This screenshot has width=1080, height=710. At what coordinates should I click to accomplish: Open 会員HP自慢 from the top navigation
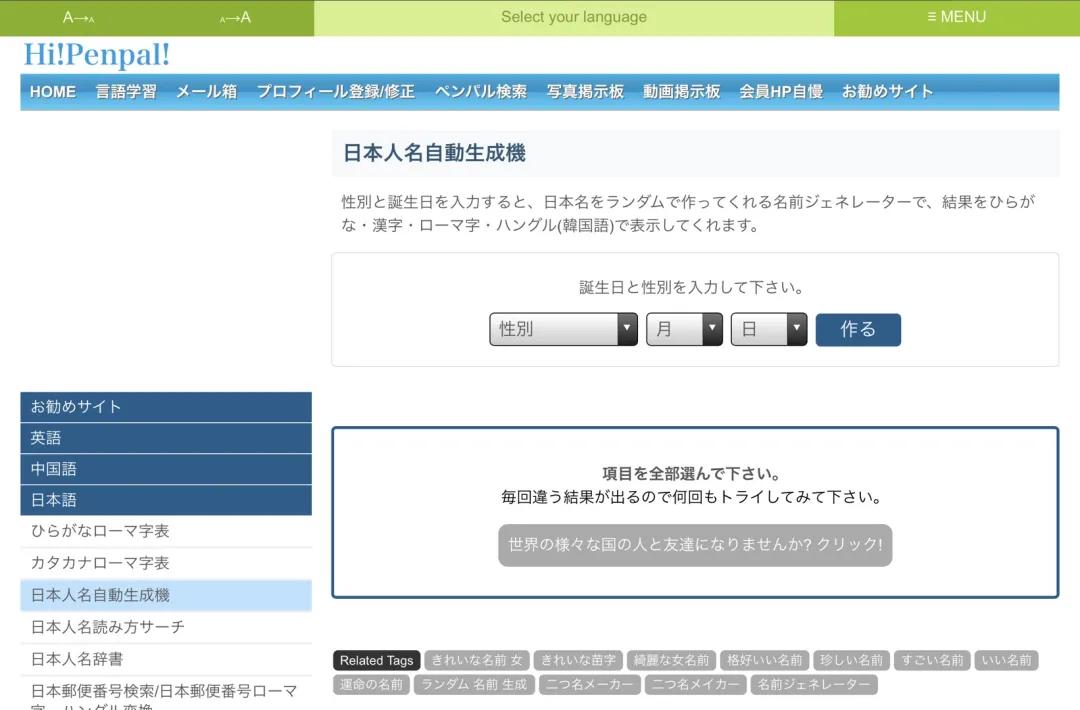click(x=780, y=91)
